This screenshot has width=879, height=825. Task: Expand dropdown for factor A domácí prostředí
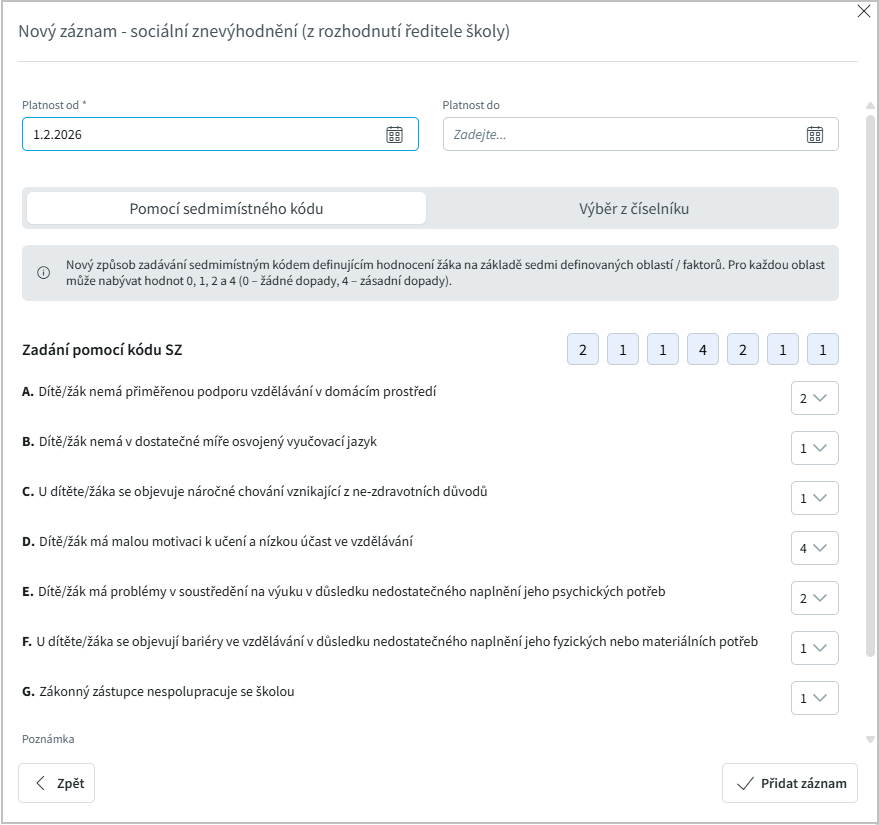click(814, 398)
